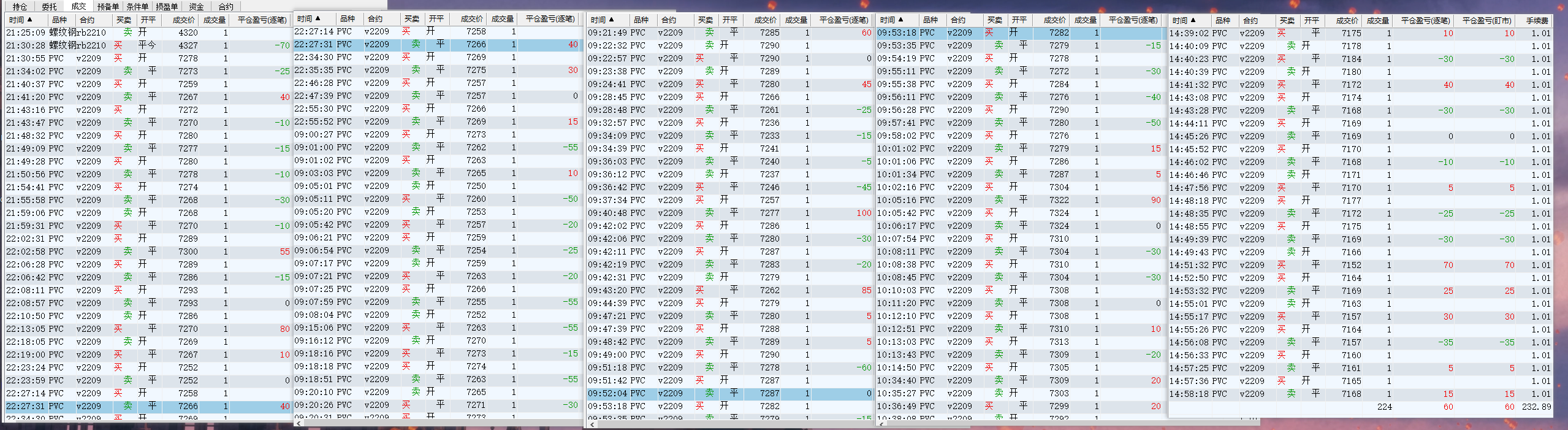This screenshot has width=1568, height=430.
Task: Go to the 预备单 tab
Action: pos(108,7)
